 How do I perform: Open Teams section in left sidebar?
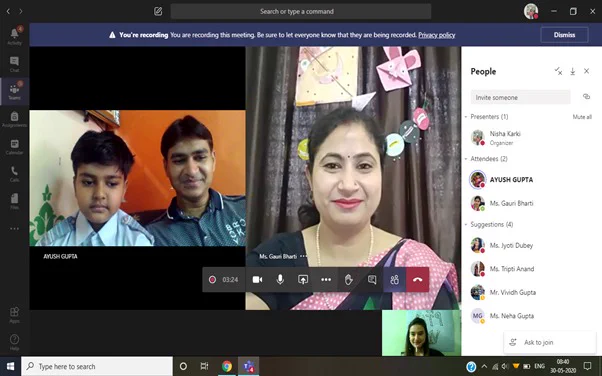[x=15, y=91]
